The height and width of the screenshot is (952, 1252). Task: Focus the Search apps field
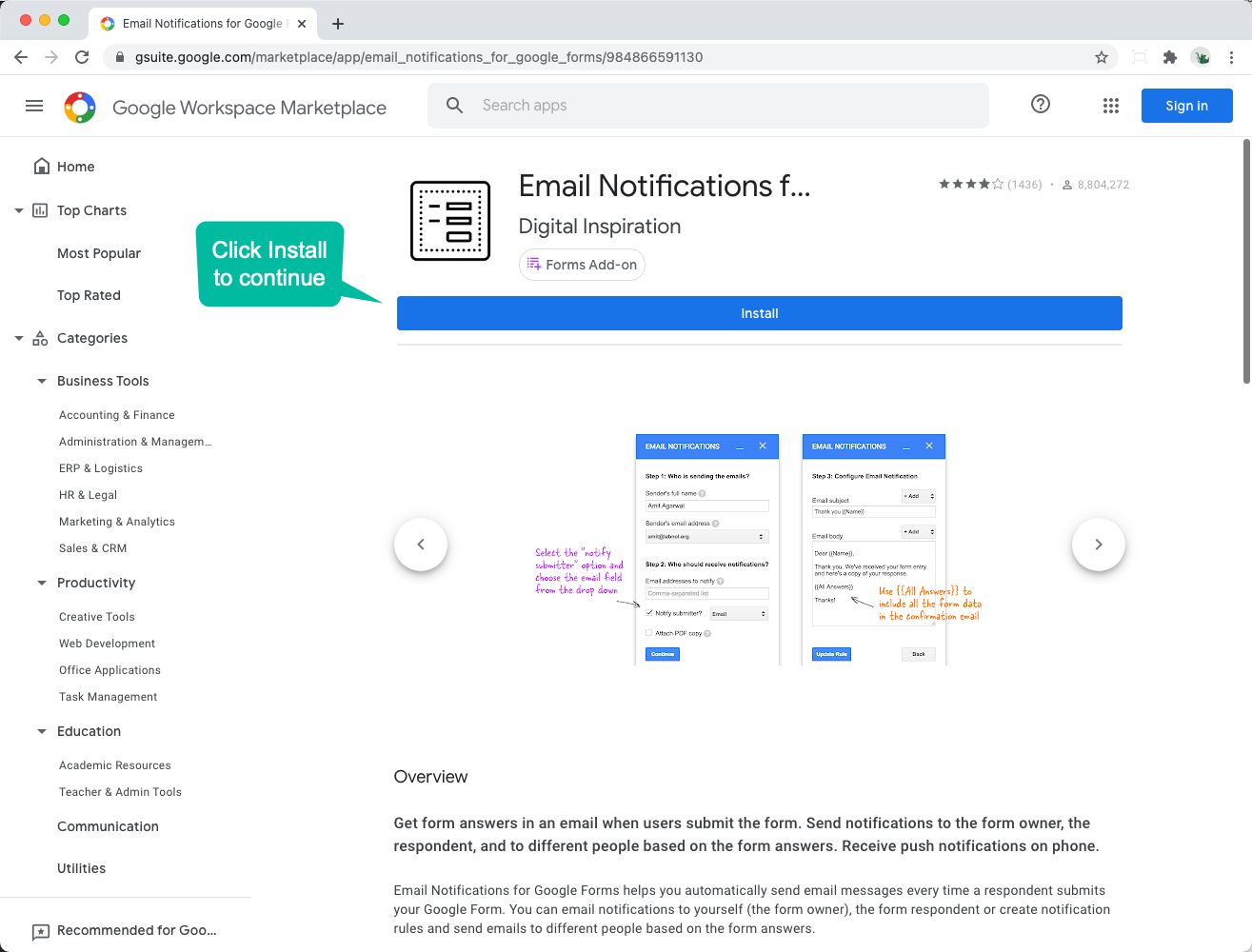pos(708,106)
